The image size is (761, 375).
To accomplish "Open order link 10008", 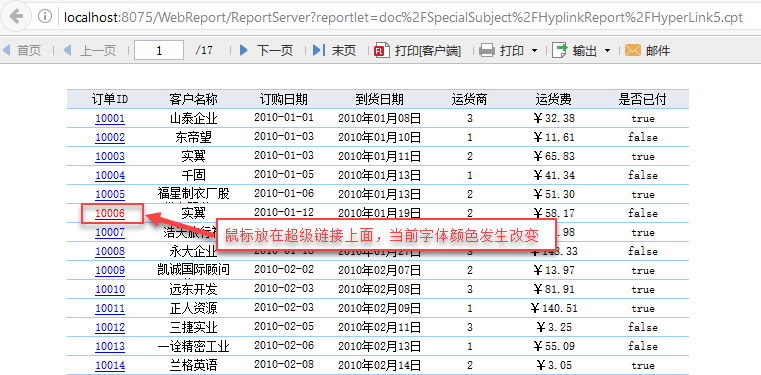I will pyautogui.click(x=110, y=251).
